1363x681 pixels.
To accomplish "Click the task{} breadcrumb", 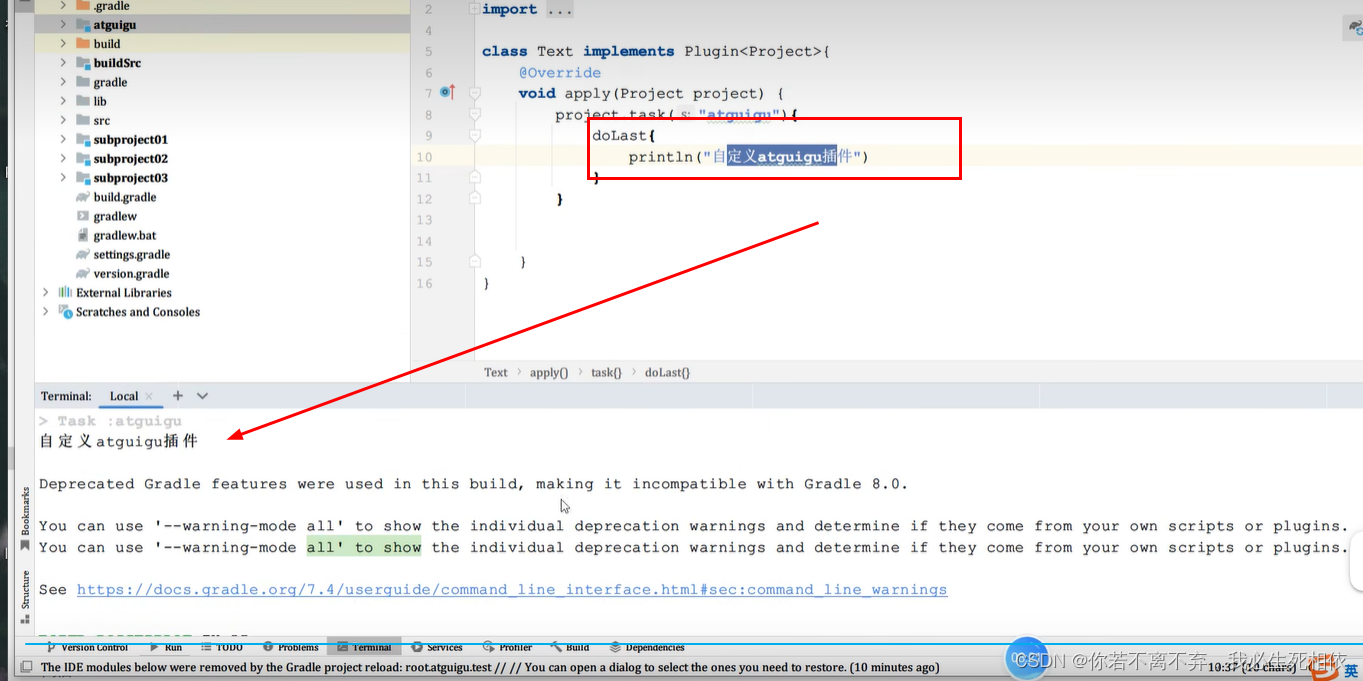I will pos(606,372).
